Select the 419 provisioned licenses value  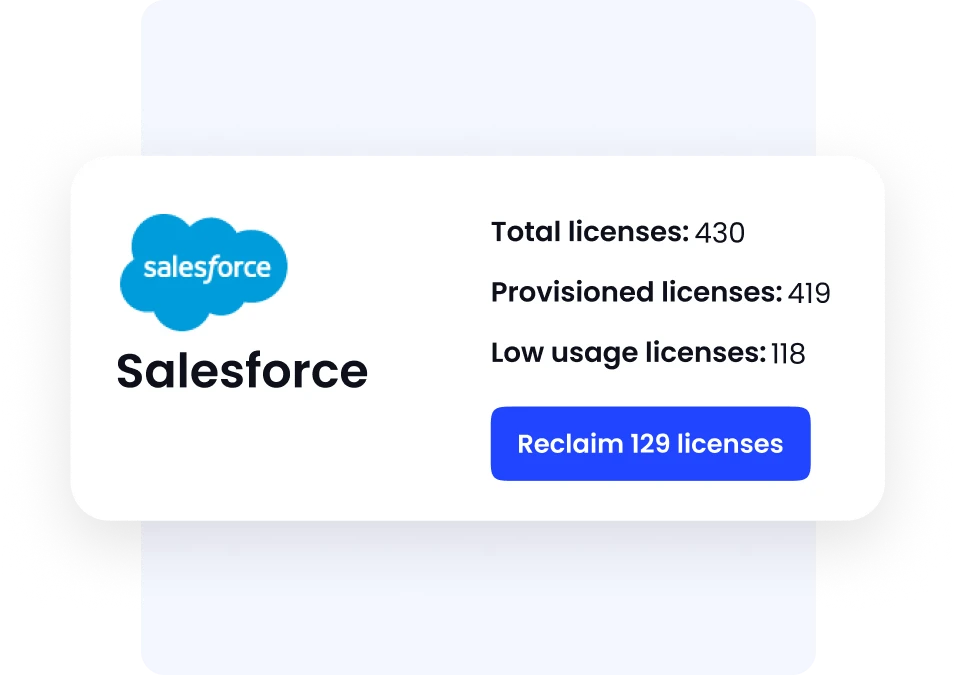[x=809, y=293]
